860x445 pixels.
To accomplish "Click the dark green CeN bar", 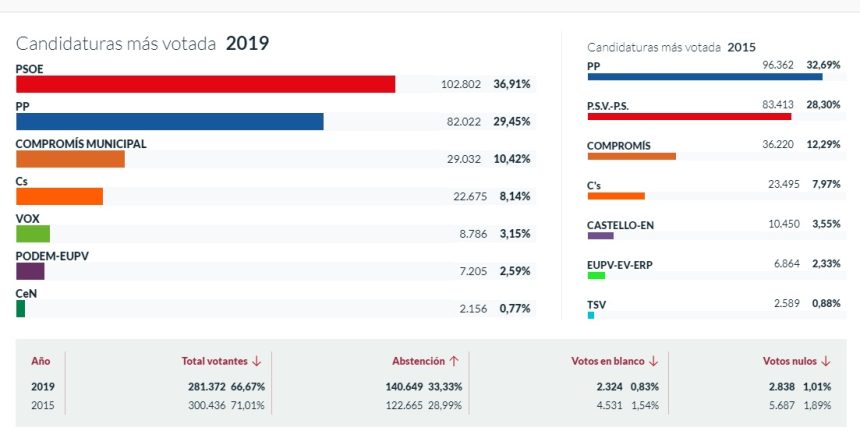I will (x=20, y=308).
